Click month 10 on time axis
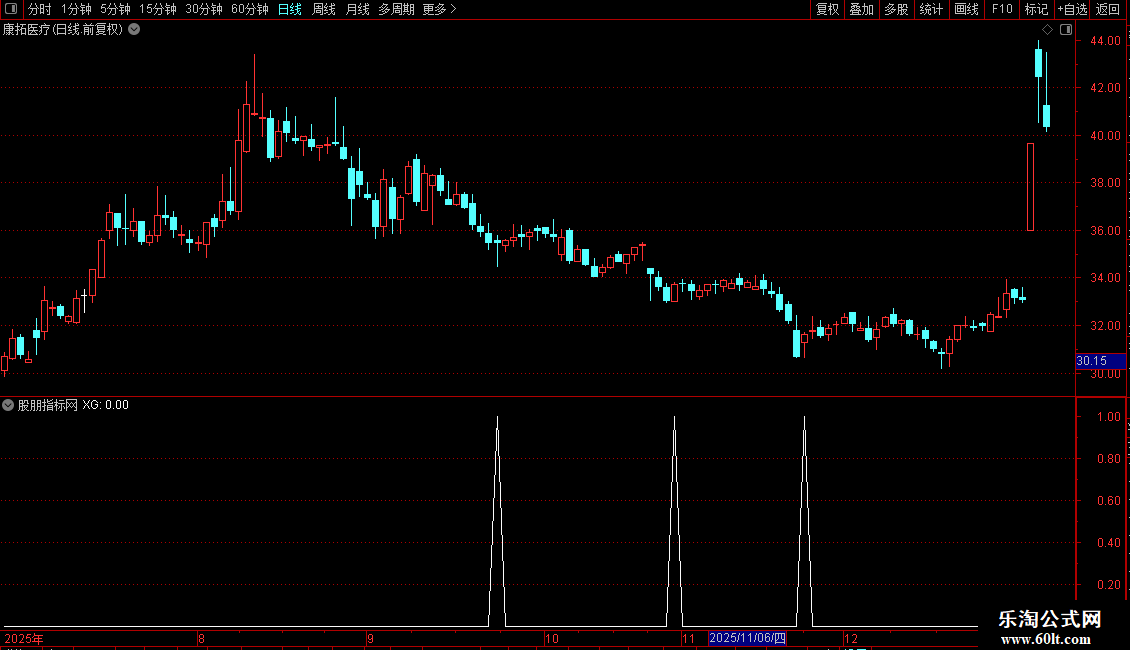1130x650 pixels. click(x=551, y=638)
